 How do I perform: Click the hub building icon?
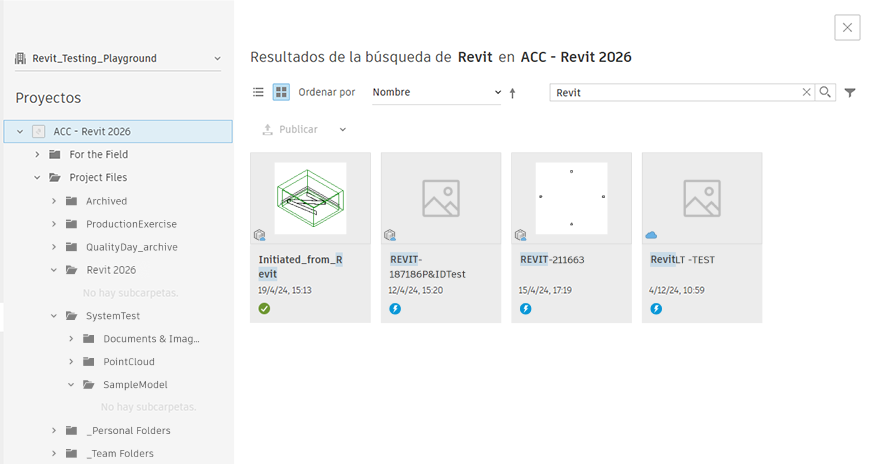point(21,58)
